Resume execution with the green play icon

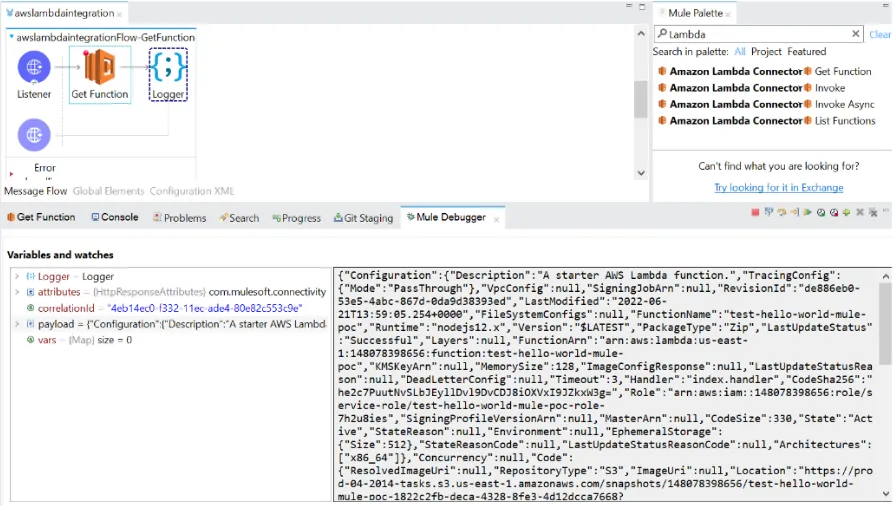[x=808, y=213]
